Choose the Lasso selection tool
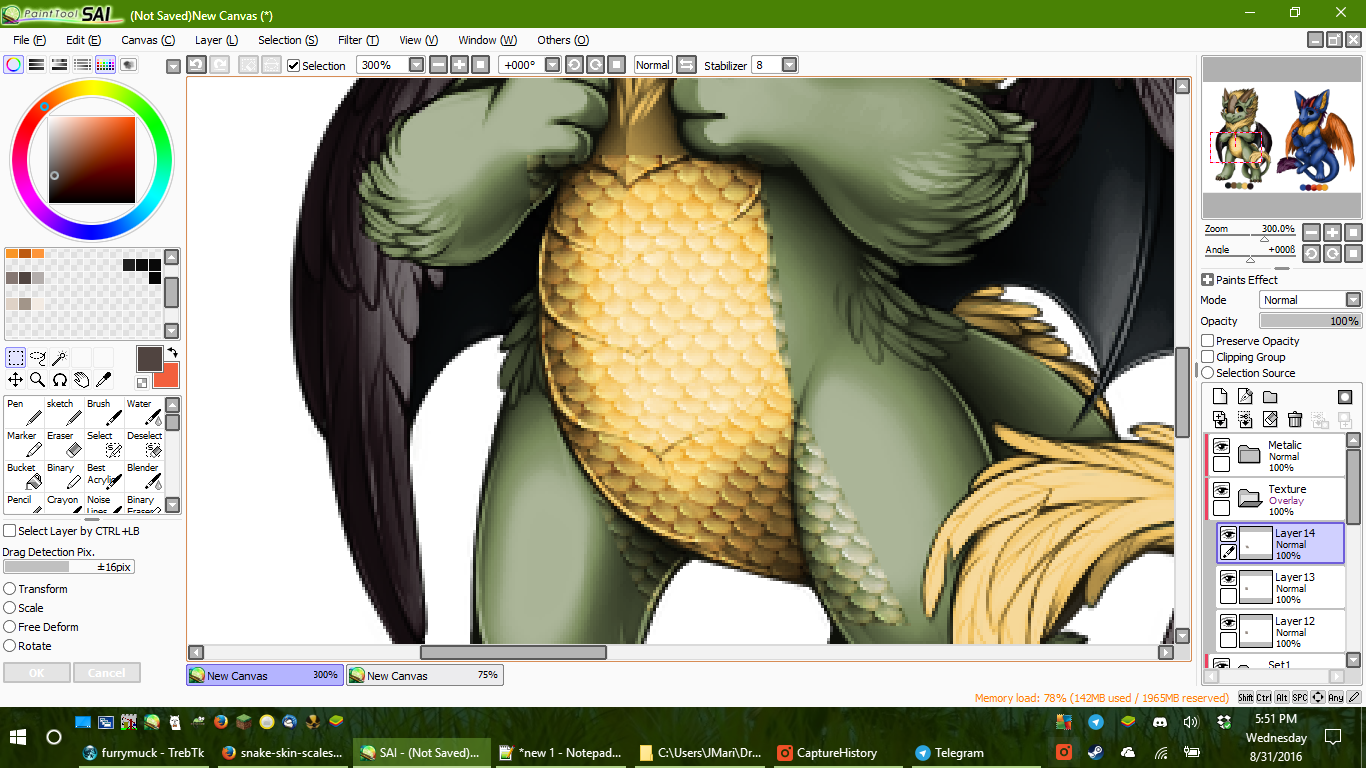This screenshot has width=1366, height=768. (38, 357)
